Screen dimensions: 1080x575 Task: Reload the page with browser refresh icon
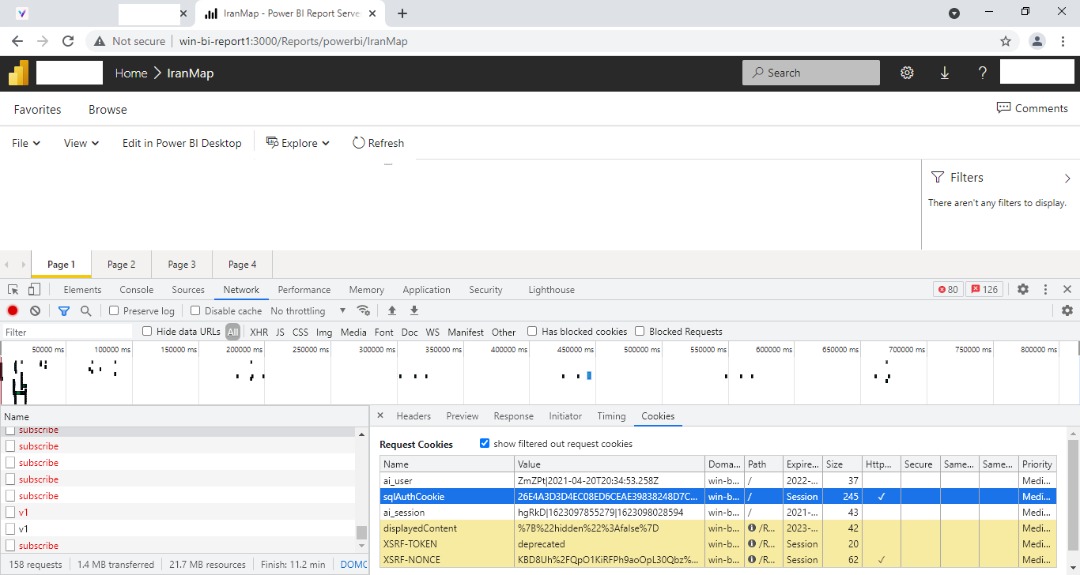point(68,41)
